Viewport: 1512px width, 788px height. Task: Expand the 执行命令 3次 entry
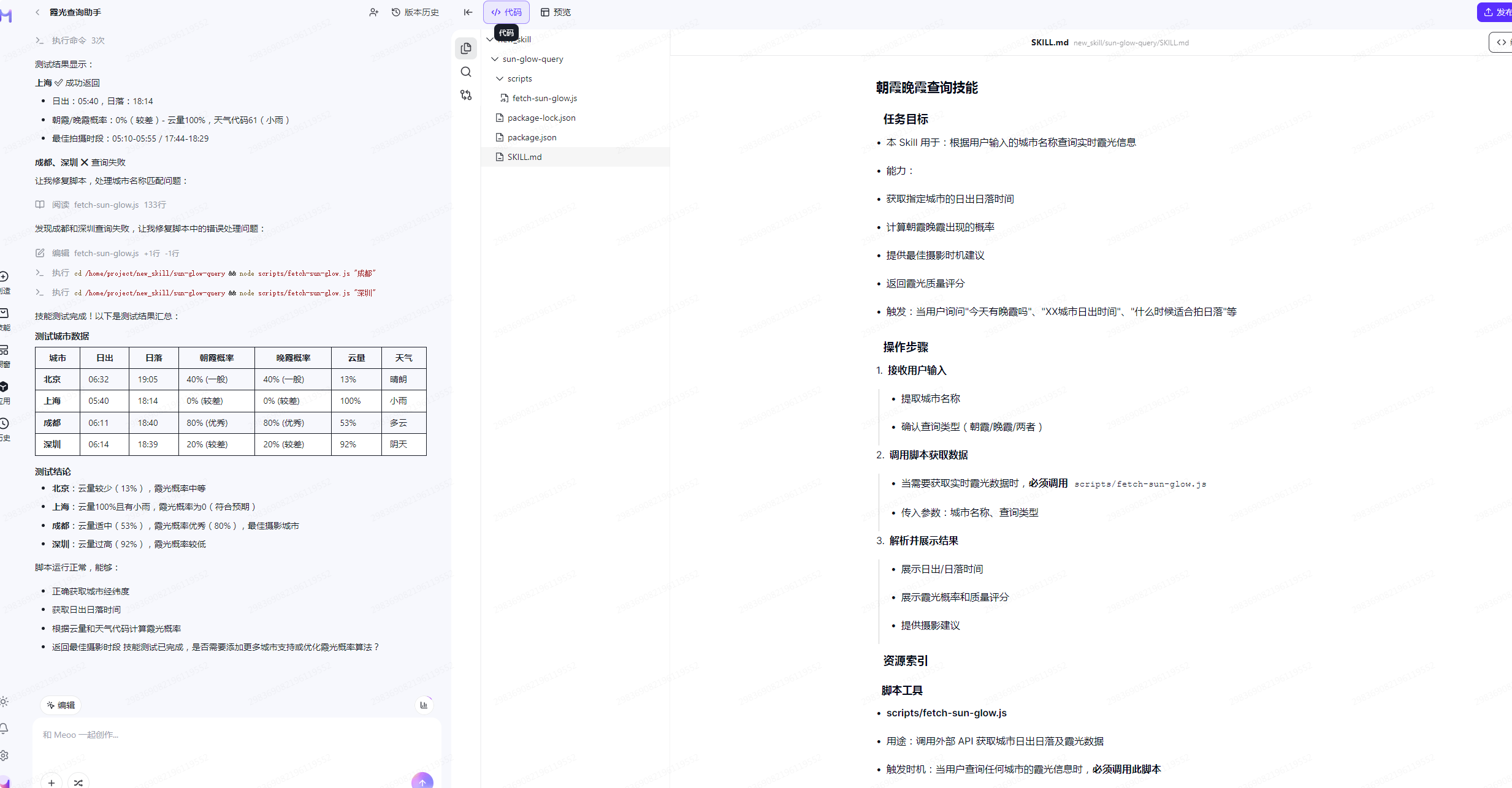point(71,40)
